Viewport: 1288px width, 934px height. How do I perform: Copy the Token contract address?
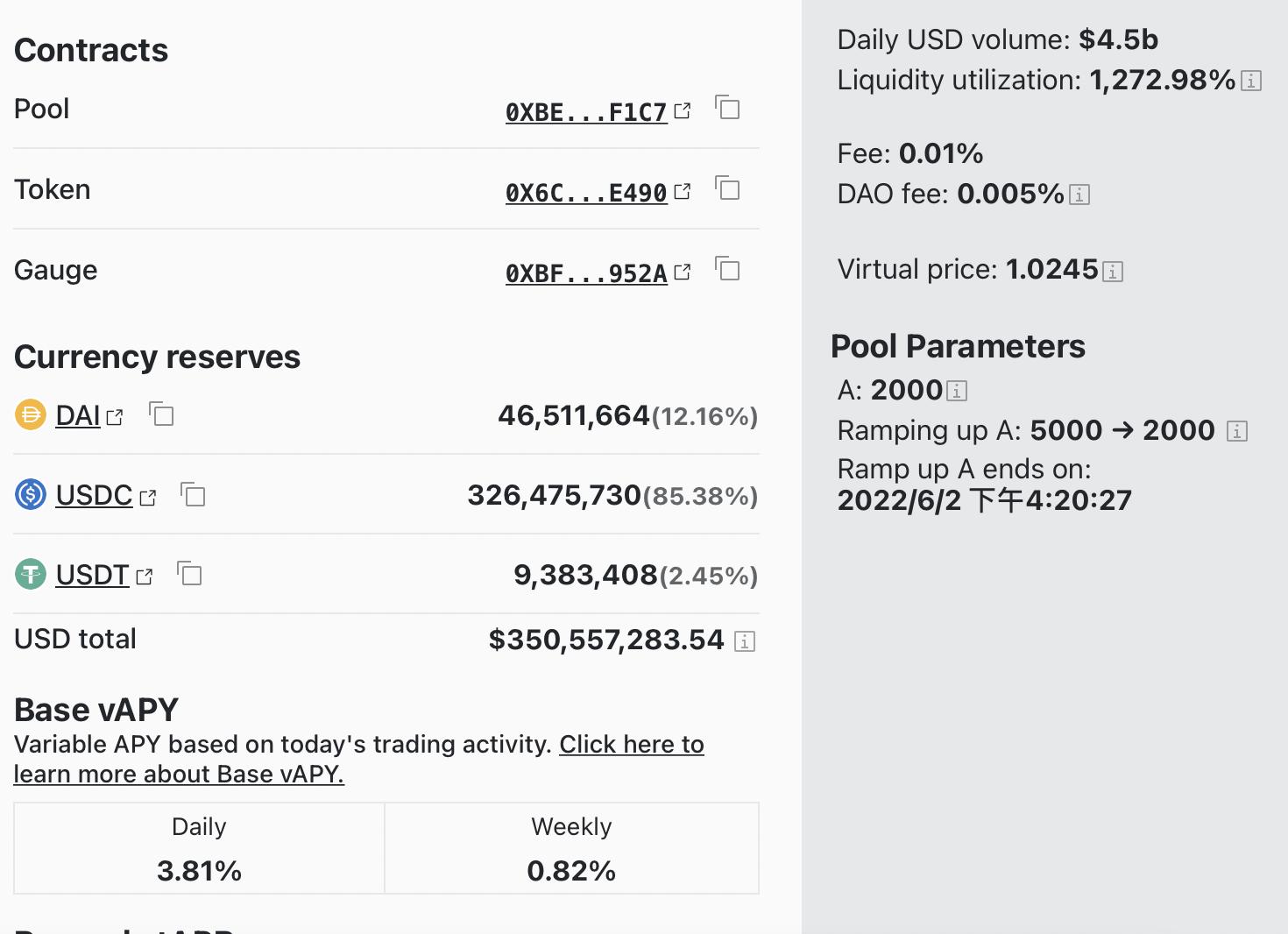(x=728, y=188)
